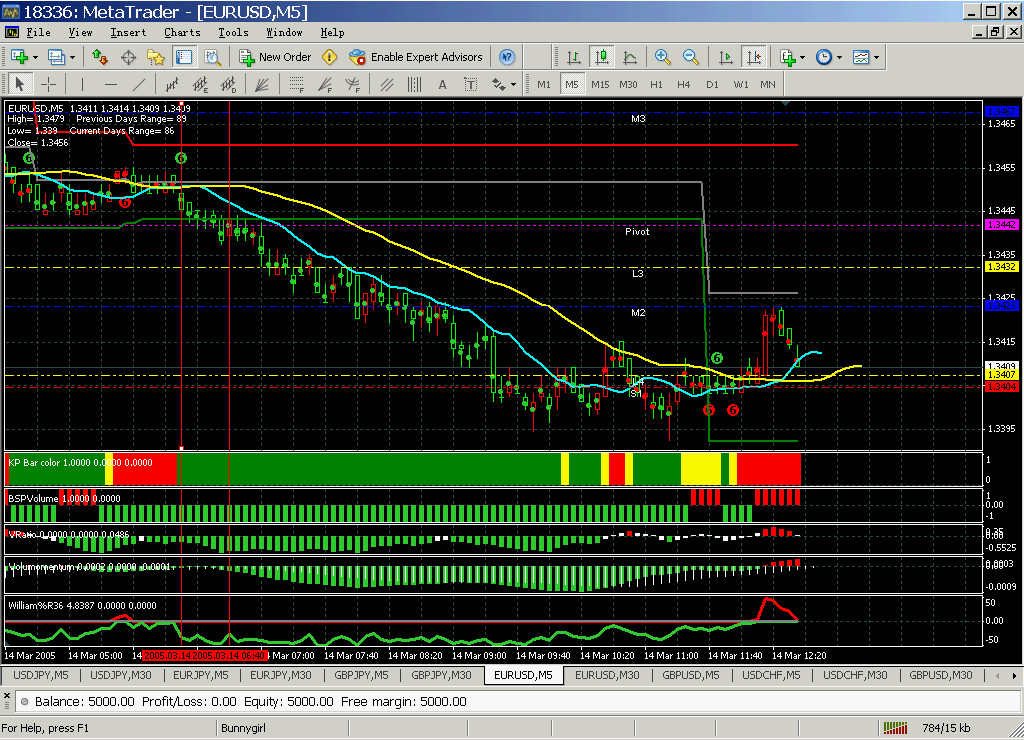The height and width of the screenshot is (740, 1024).
Task: Select the Trendline drawing tool
Action: (139, 84)
